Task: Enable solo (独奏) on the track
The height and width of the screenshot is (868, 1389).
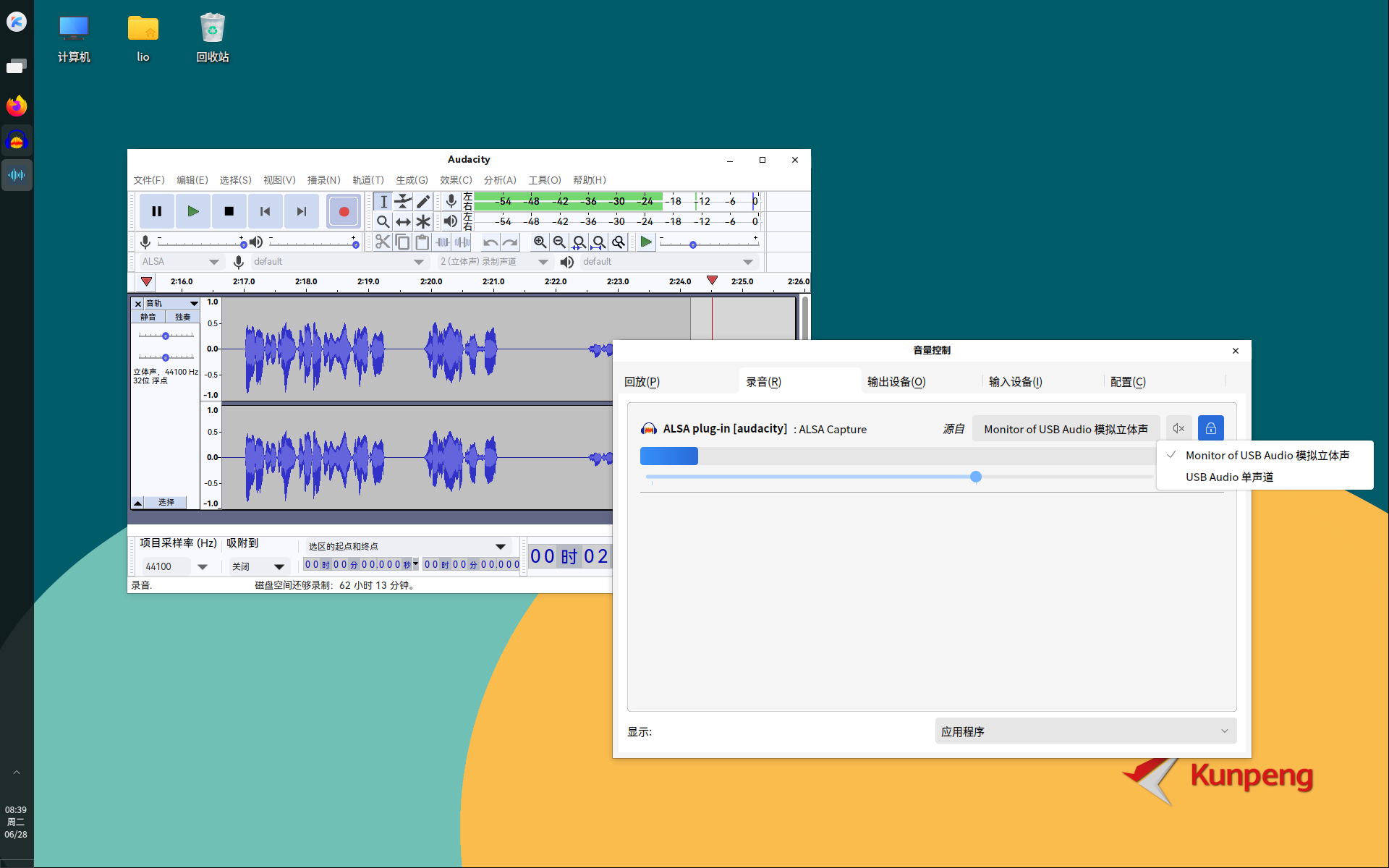Action: pyautogui.click(x=182, y=317)
